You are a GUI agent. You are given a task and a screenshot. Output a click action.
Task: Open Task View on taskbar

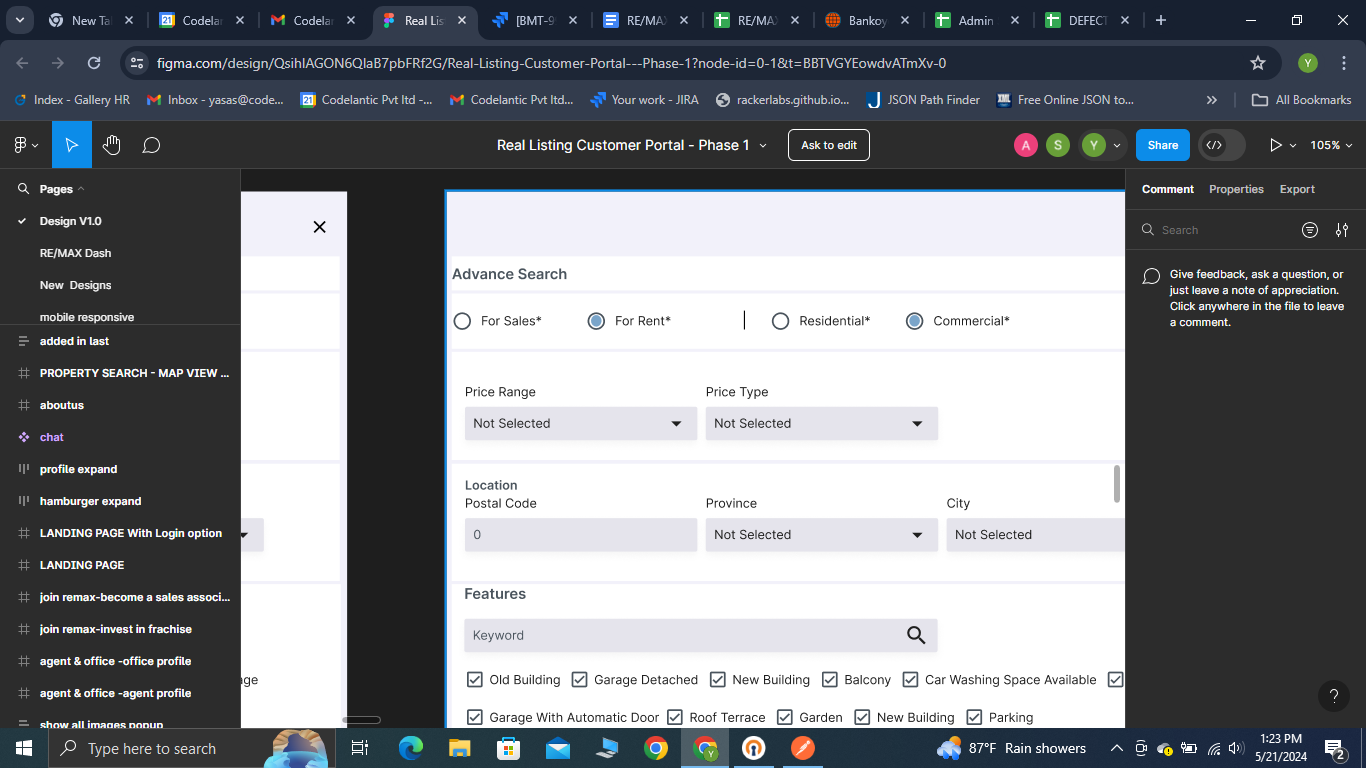coord(360,748)
